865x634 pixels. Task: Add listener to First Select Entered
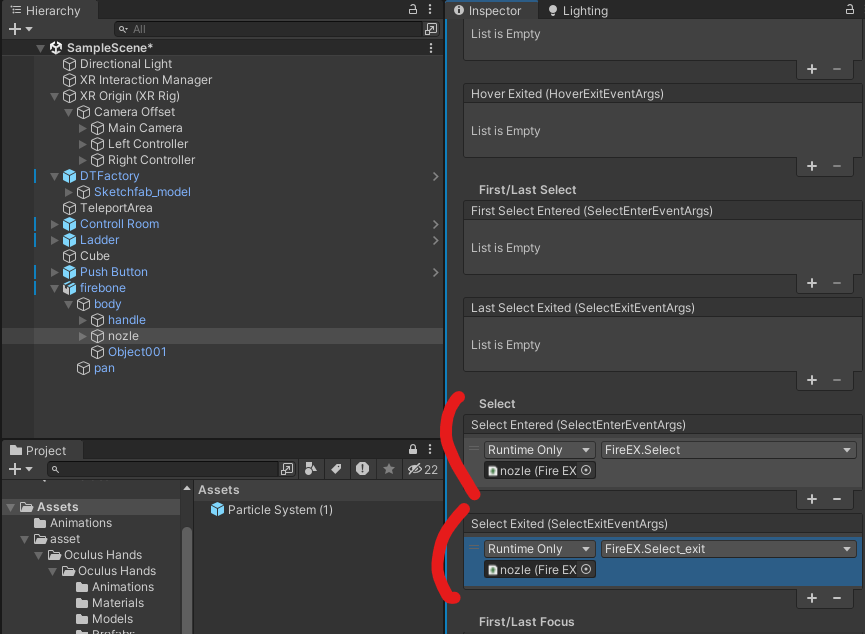pyautogui.click(x=811, y=283)
